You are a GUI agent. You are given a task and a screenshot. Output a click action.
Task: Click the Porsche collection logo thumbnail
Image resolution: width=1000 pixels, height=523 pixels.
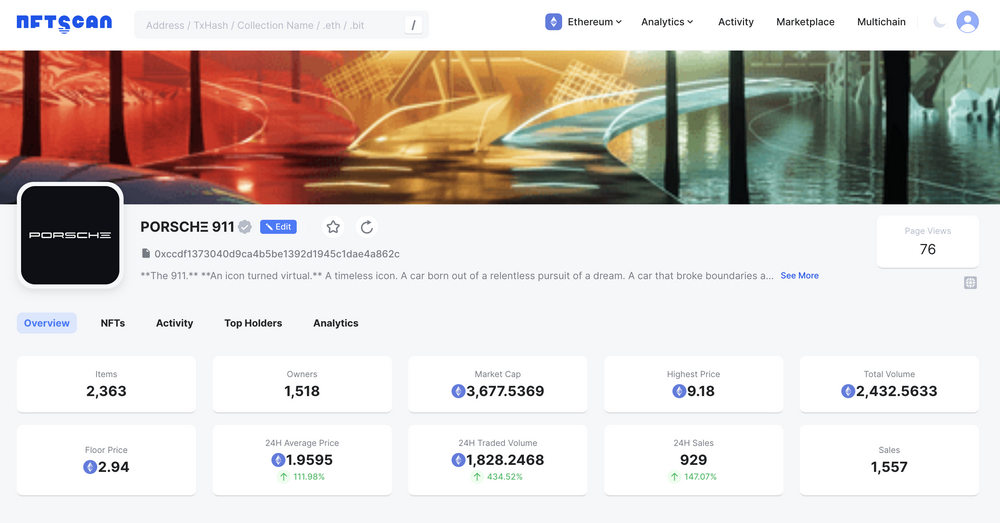tap(70, 235)
